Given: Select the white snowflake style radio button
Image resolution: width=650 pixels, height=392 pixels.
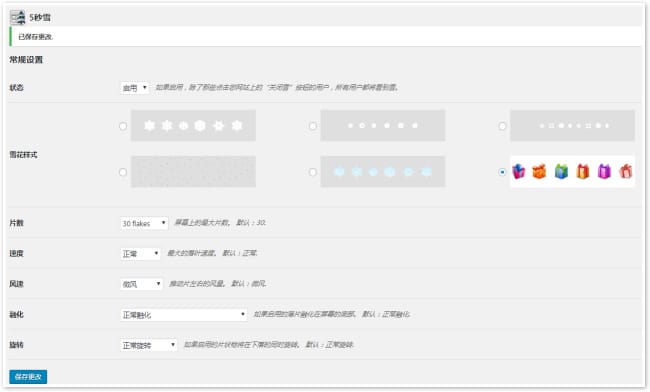Looking at the screenshot, I should click(x=123, y=126).
